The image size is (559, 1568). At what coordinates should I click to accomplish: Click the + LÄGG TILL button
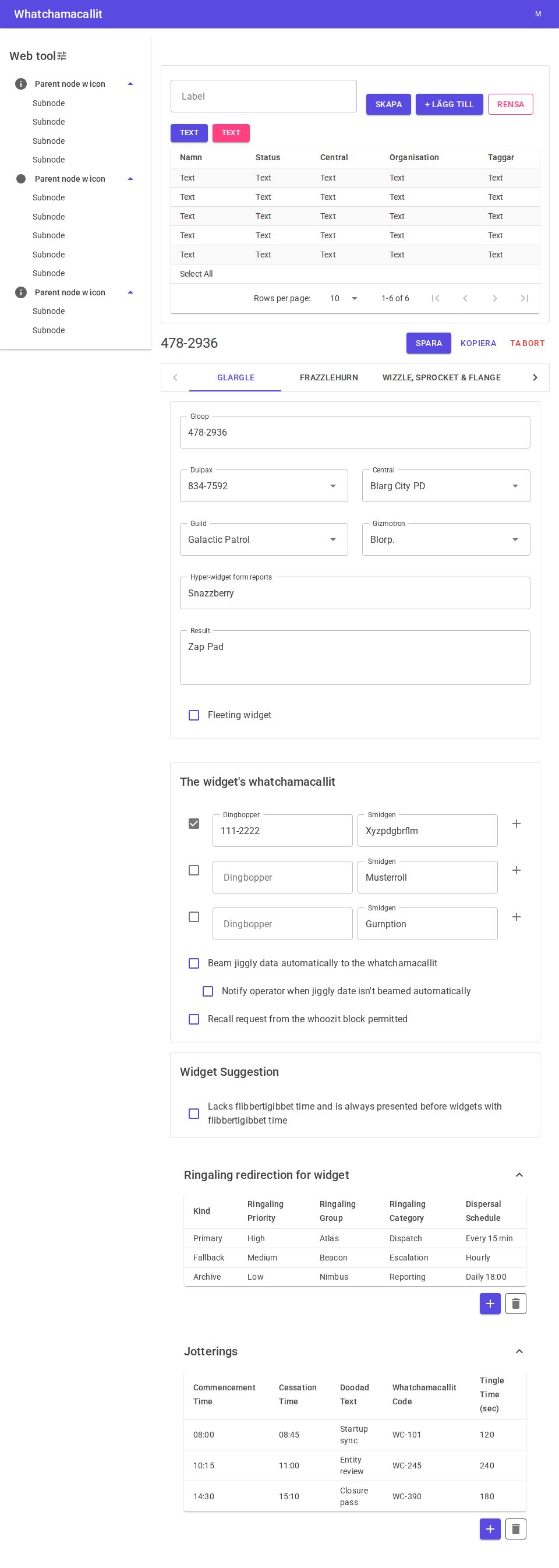[x=450, y=105]
